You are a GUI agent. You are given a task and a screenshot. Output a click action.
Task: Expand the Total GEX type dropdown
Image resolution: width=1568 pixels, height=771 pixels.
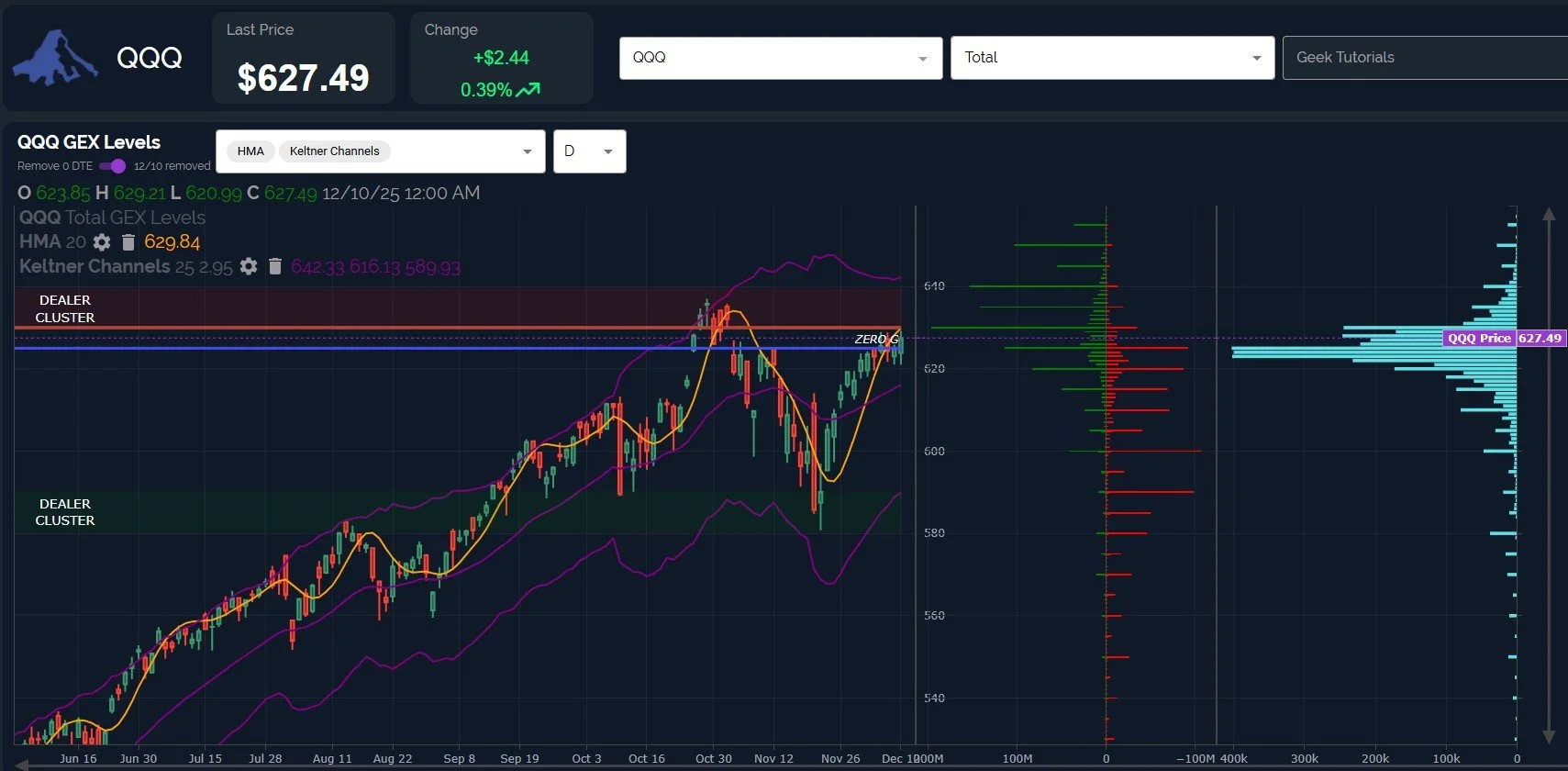[x=1112, y=58]
